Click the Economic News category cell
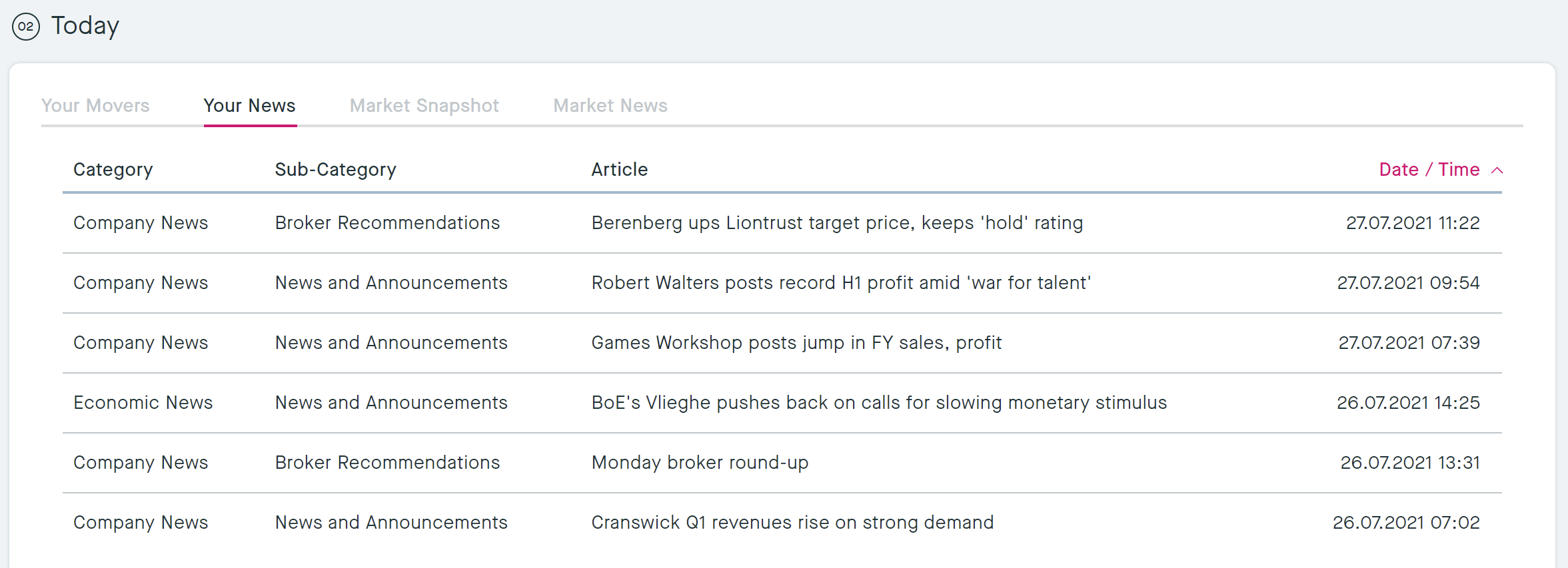 [143, 403]
